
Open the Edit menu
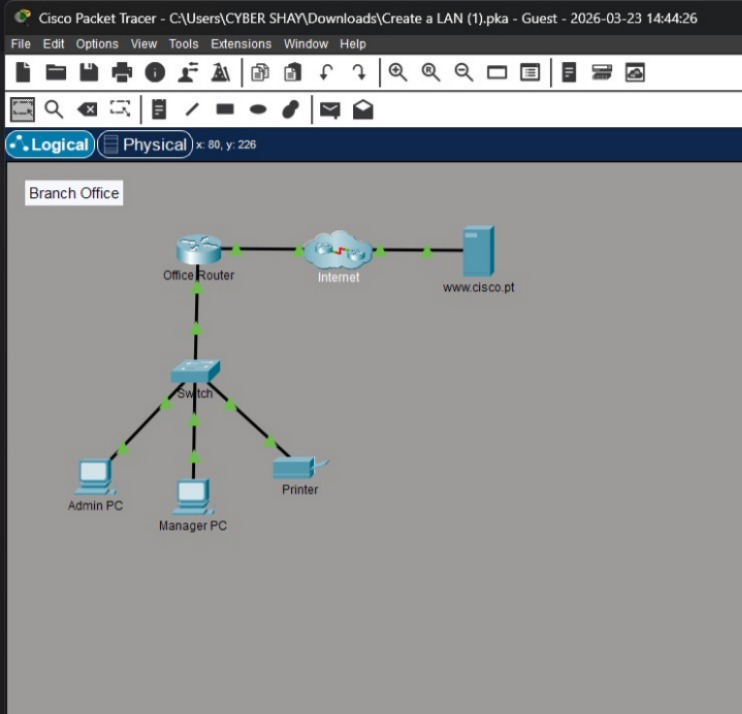tap(53, 44)
